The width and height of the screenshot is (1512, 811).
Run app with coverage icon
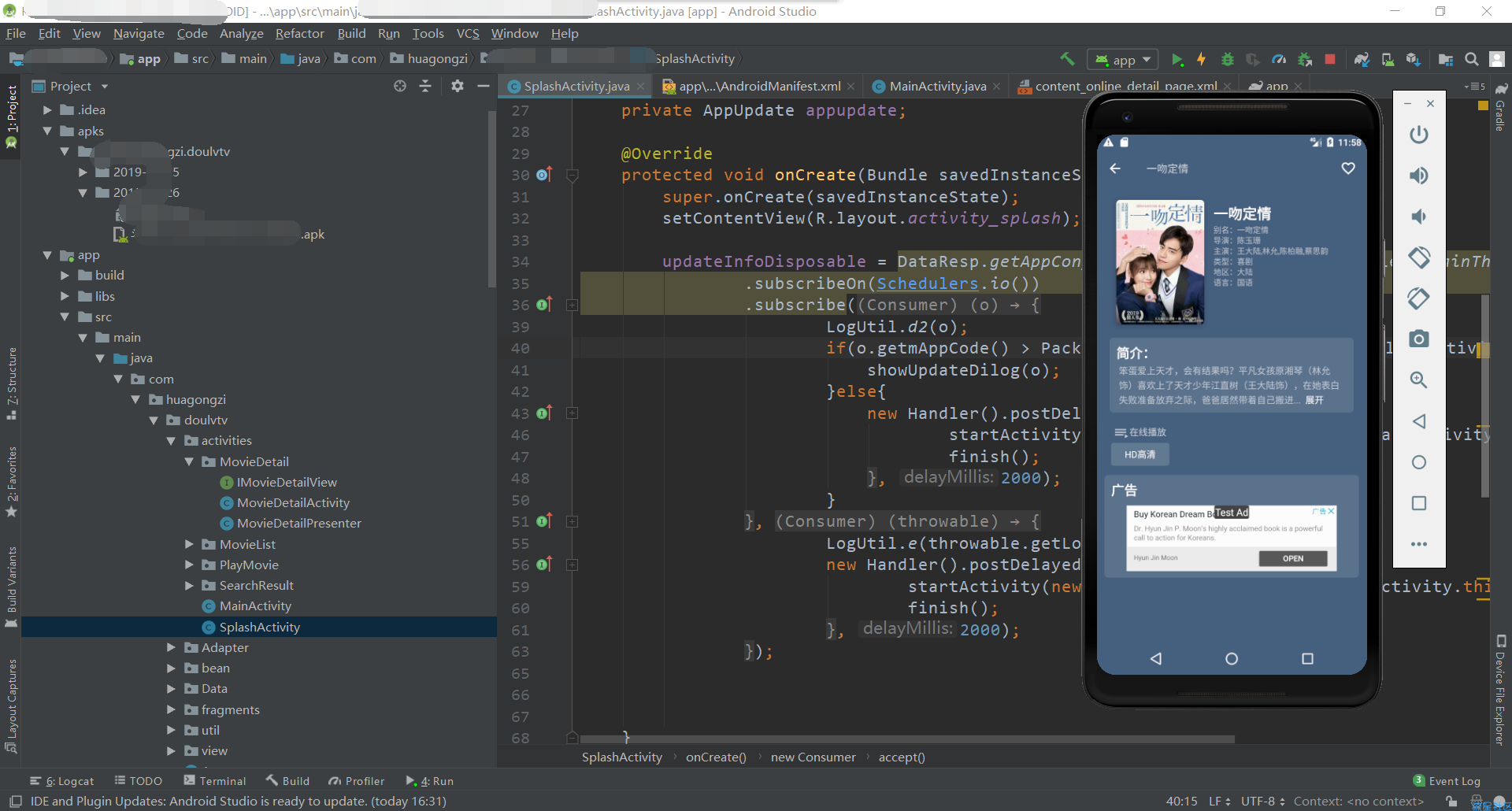1253,59
